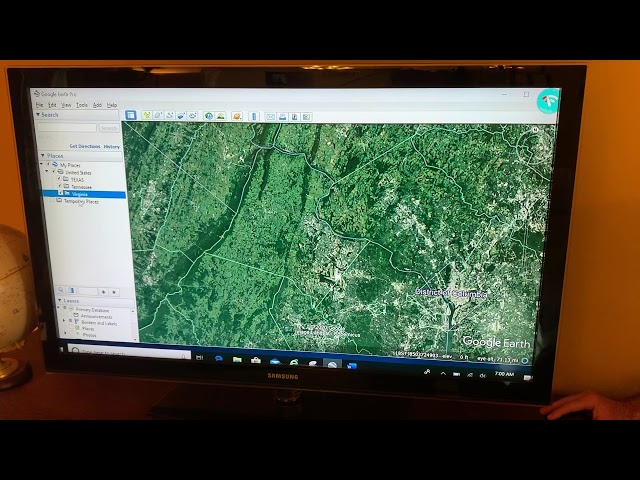Click the Record a Tour icon
The image size is (640, 480).
coord(193,116)
